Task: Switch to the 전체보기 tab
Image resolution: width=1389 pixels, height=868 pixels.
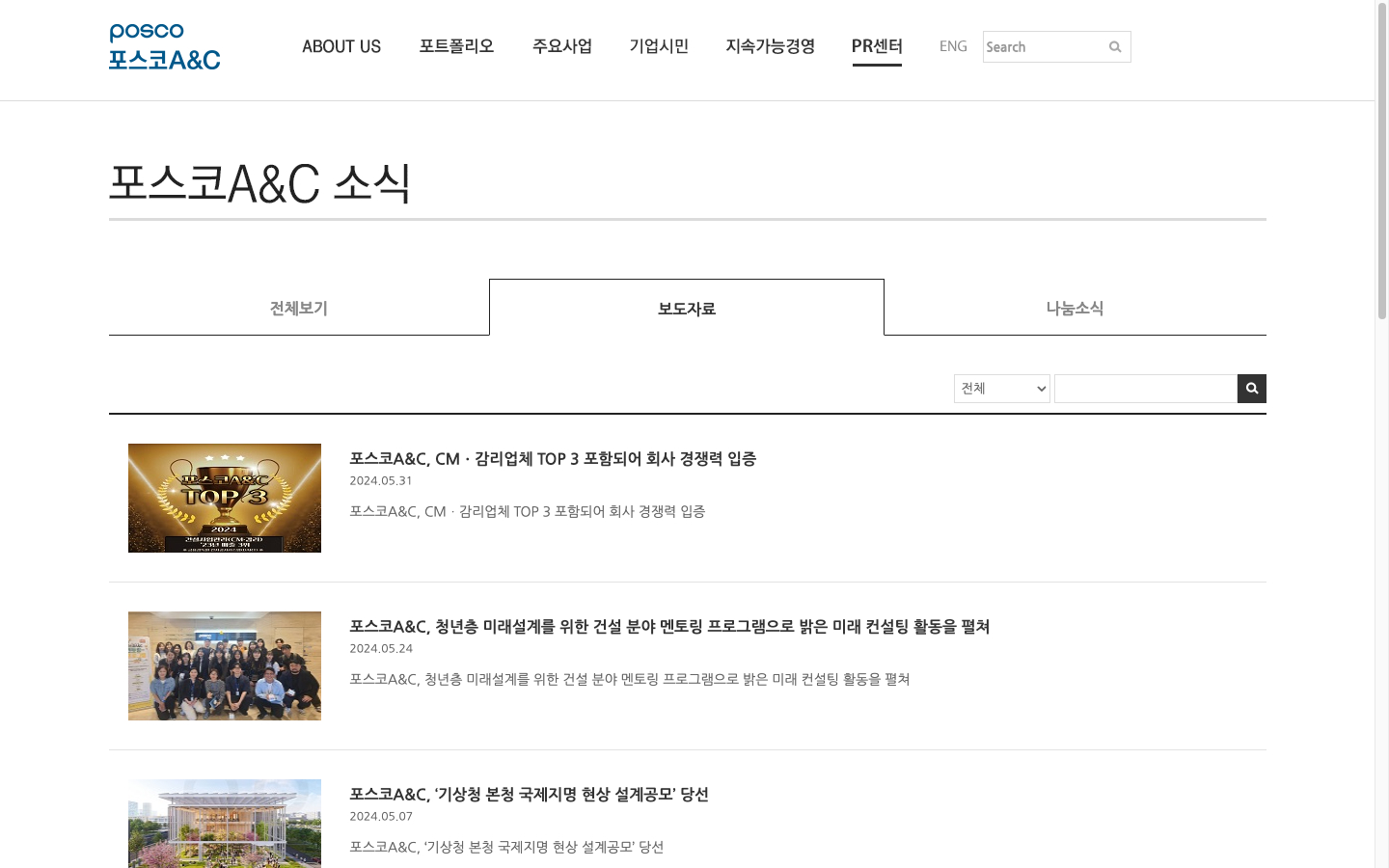Action: click(x=299, y=309)
